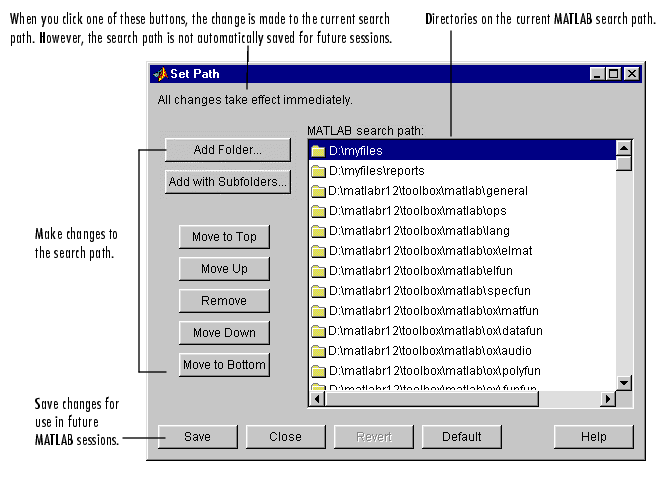
Task: Click the Move Down button
Action: click(224, 333)
